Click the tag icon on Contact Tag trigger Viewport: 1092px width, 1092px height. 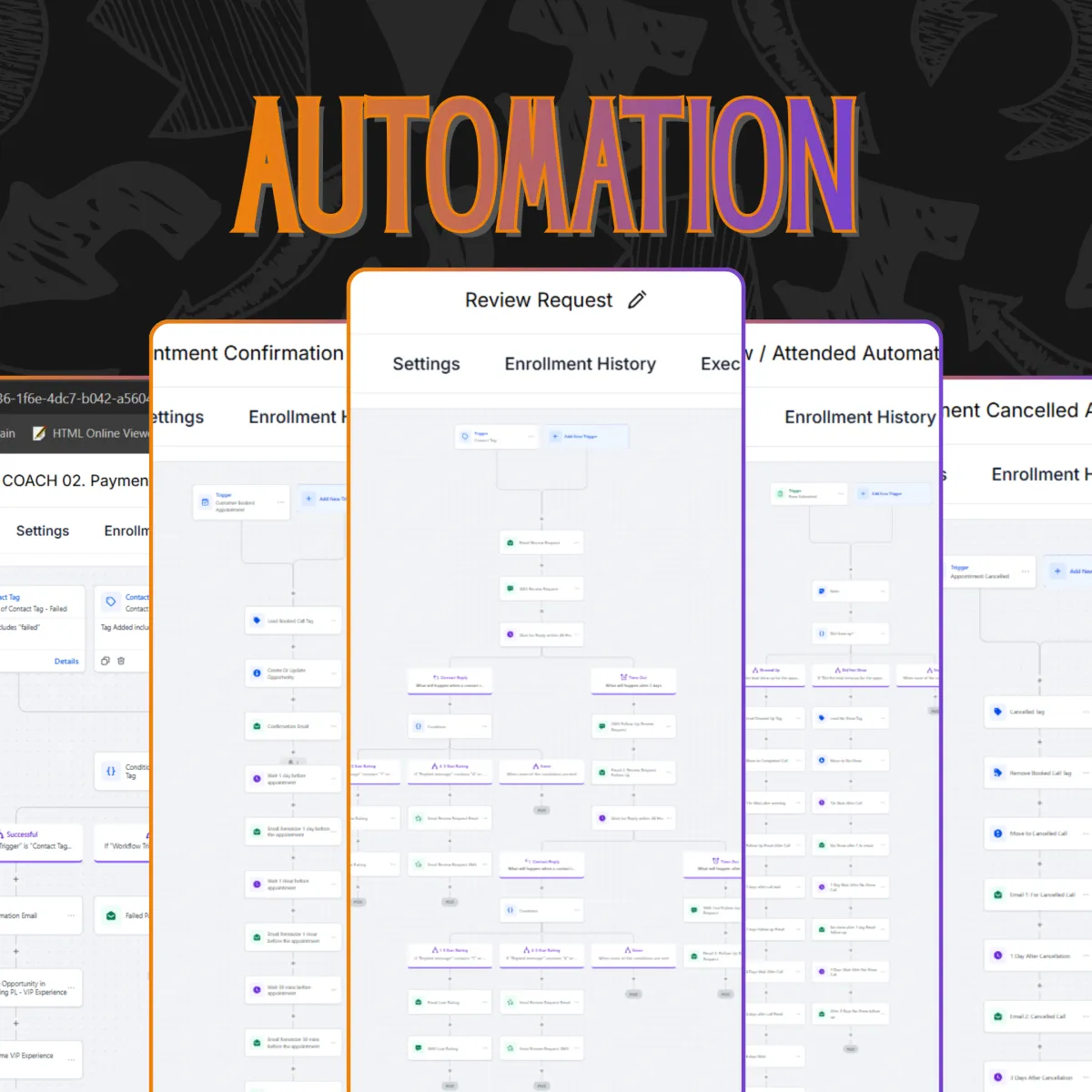tap(111, 602)
